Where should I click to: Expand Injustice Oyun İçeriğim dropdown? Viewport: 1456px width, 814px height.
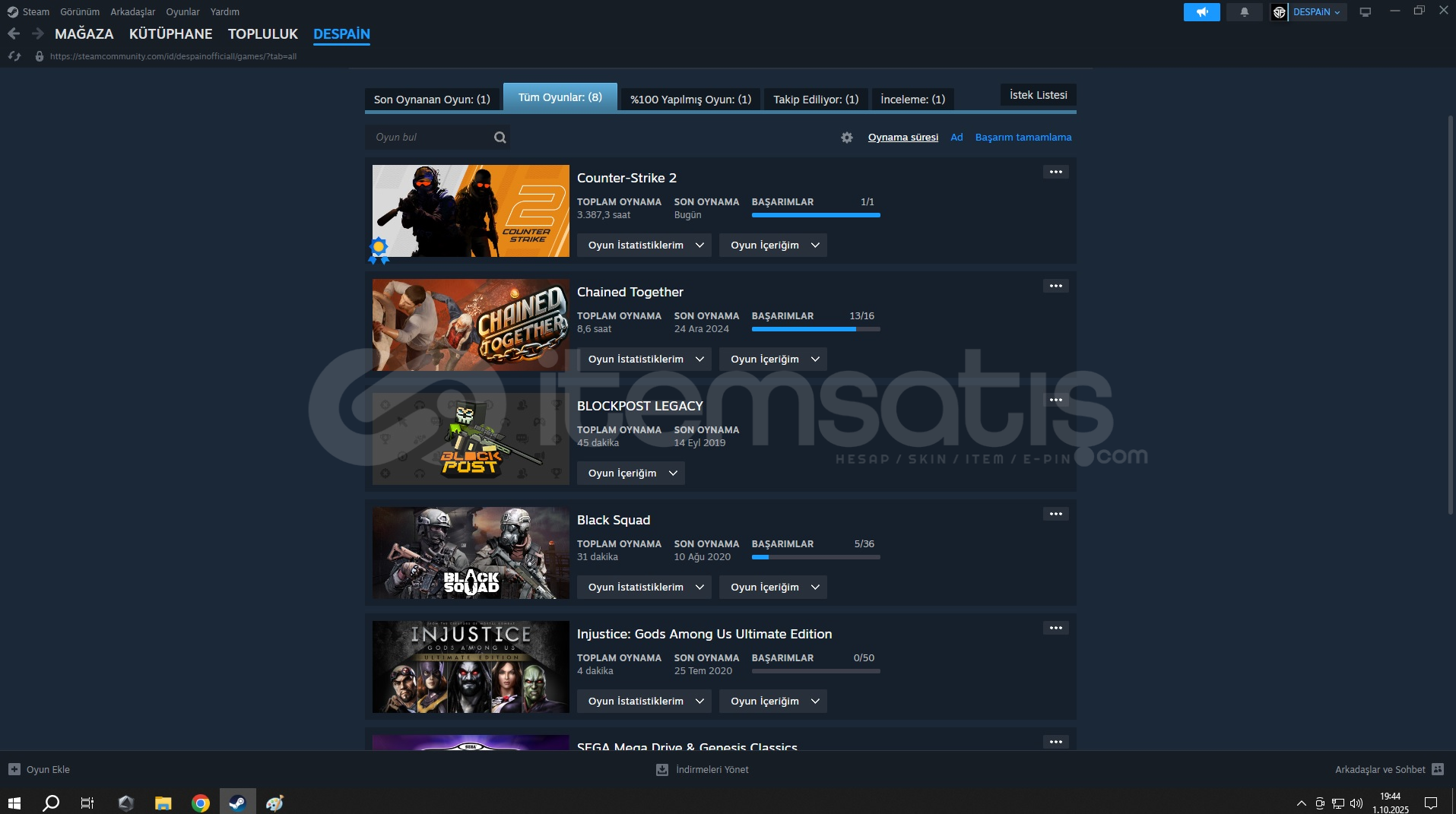(x=773, y=701)
